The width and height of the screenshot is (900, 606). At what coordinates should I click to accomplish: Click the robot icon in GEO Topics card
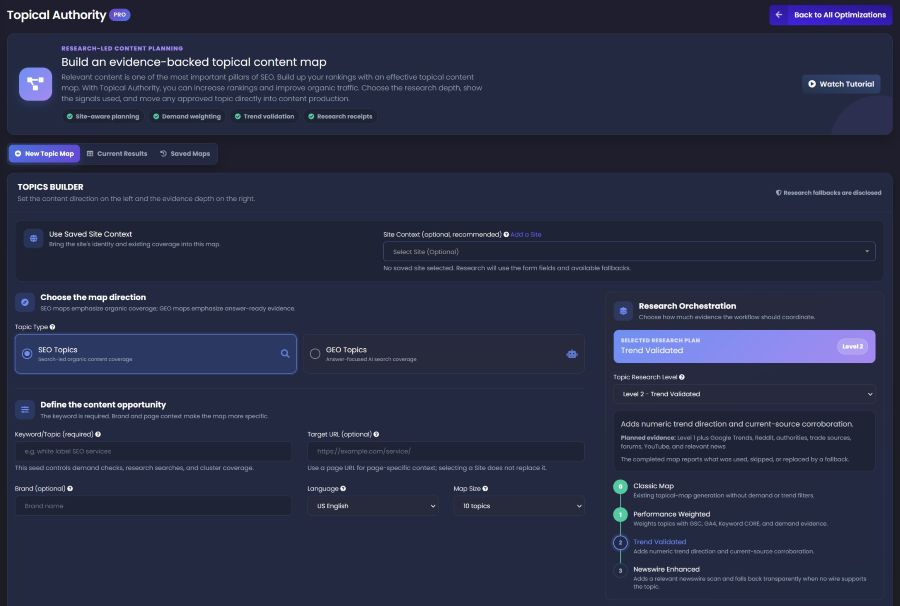572,354
